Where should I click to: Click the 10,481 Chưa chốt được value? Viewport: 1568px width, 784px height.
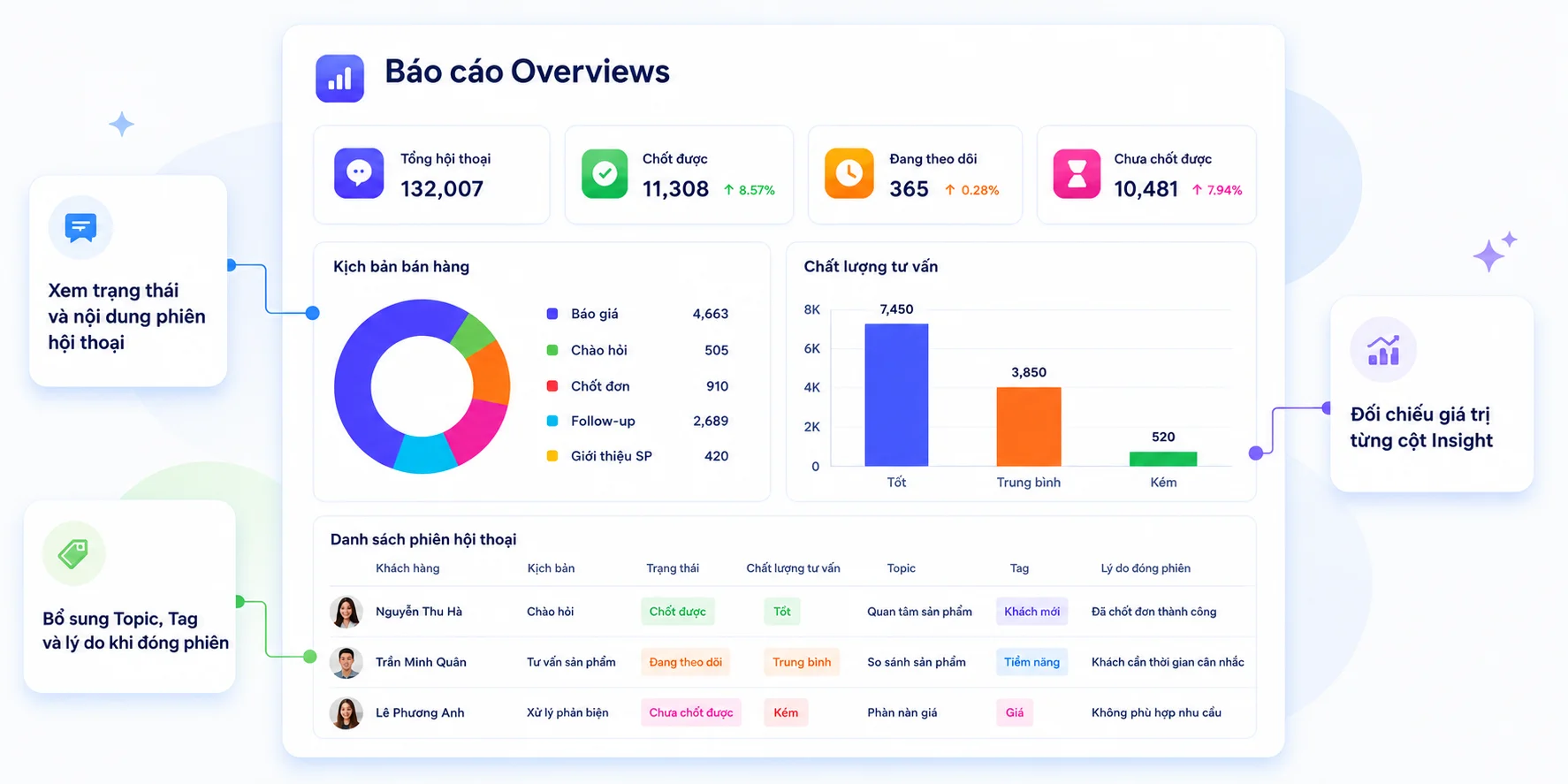click(x=1146, y=189)
